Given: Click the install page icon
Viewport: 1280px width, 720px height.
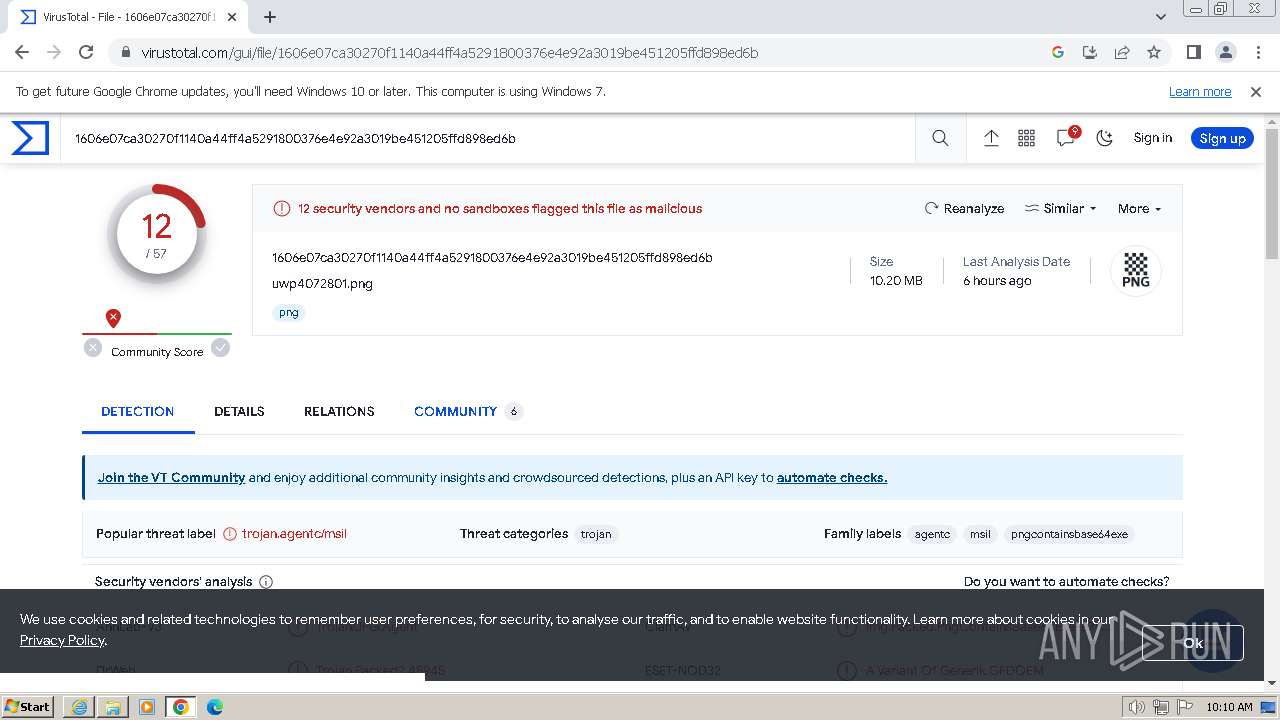Looking at the screenshot, I should click(1090, 52).
